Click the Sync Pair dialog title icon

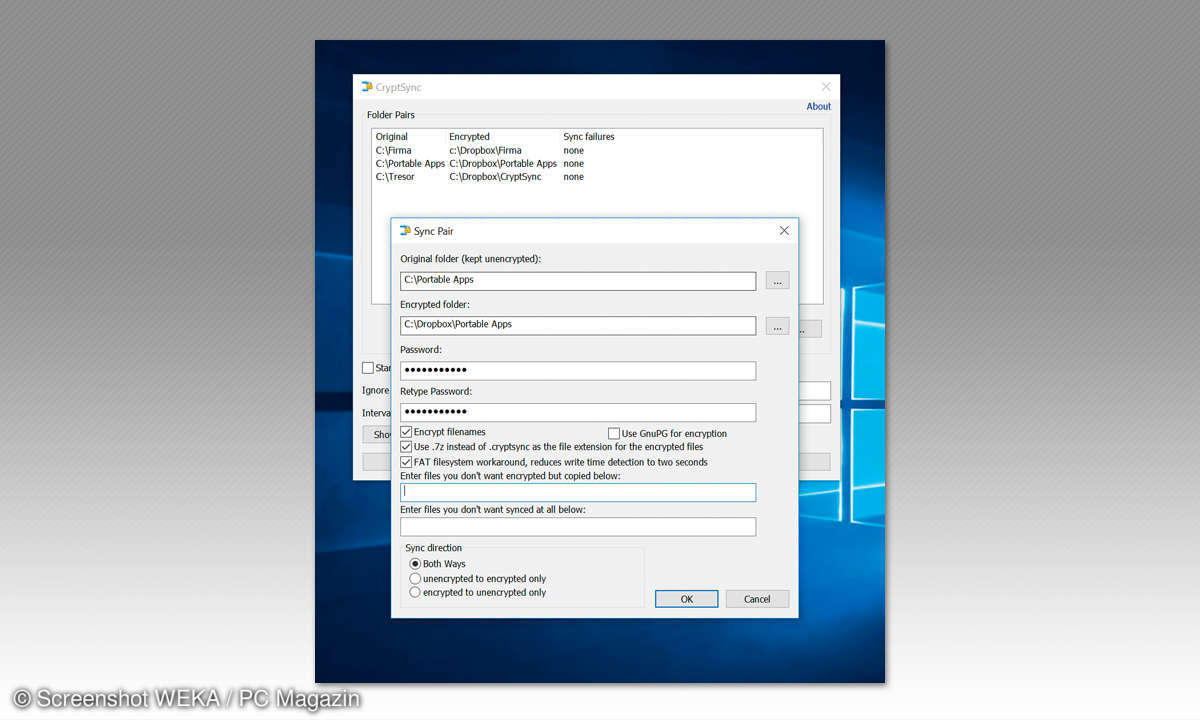(405, 231)
